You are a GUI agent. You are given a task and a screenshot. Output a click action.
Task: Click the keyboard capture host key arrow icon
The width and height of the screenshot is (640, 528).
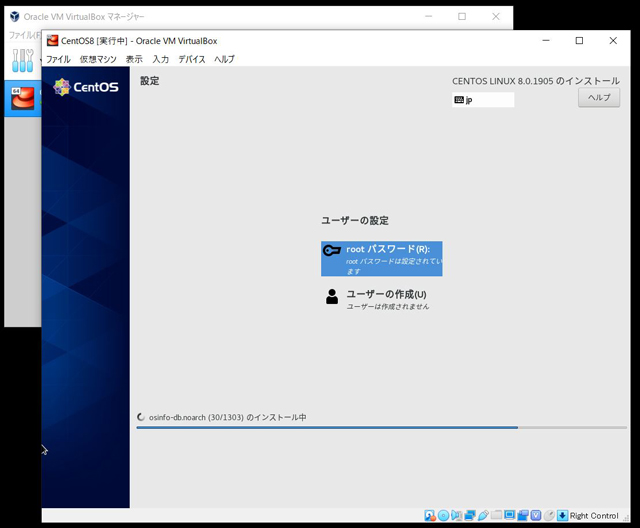coord(562,516)
